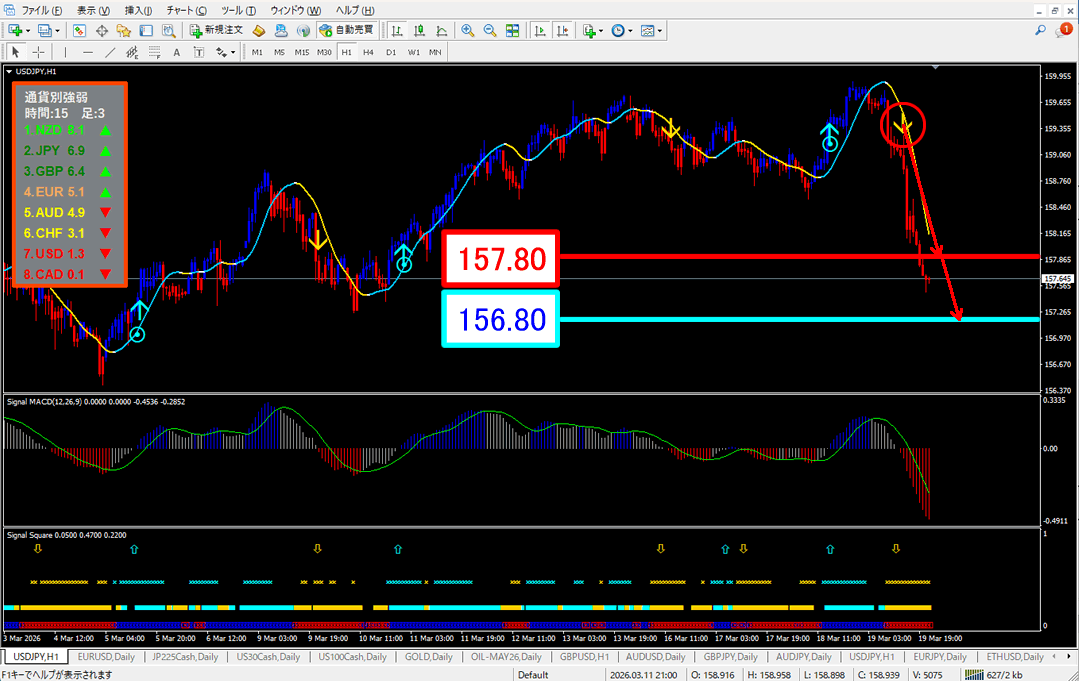Expand the periodicity clock dropdown
This screenshot has width=1080, height=681.
click(x=630, y=31)
